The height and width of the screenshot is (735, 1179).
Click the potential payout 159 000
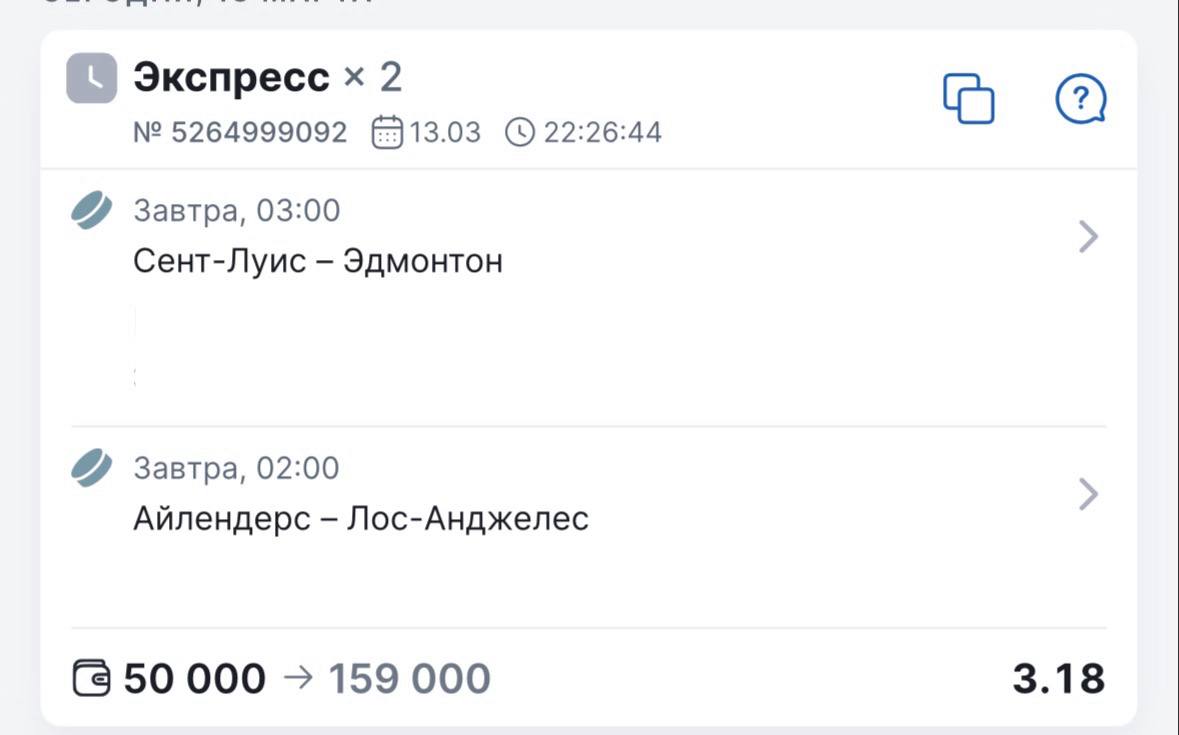click(x=410, y=679)
